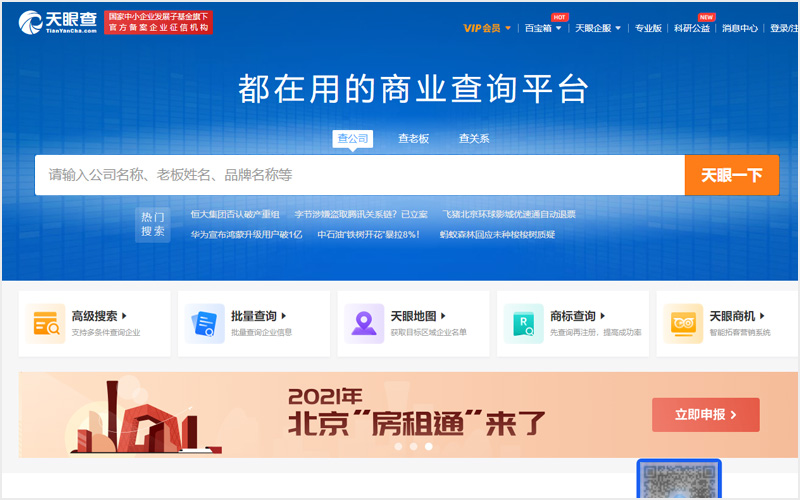Open hot search 蚂蚁森林回应未种梭梭树
The width and height of the screenshot is (800, 500).
pos(497,235)
